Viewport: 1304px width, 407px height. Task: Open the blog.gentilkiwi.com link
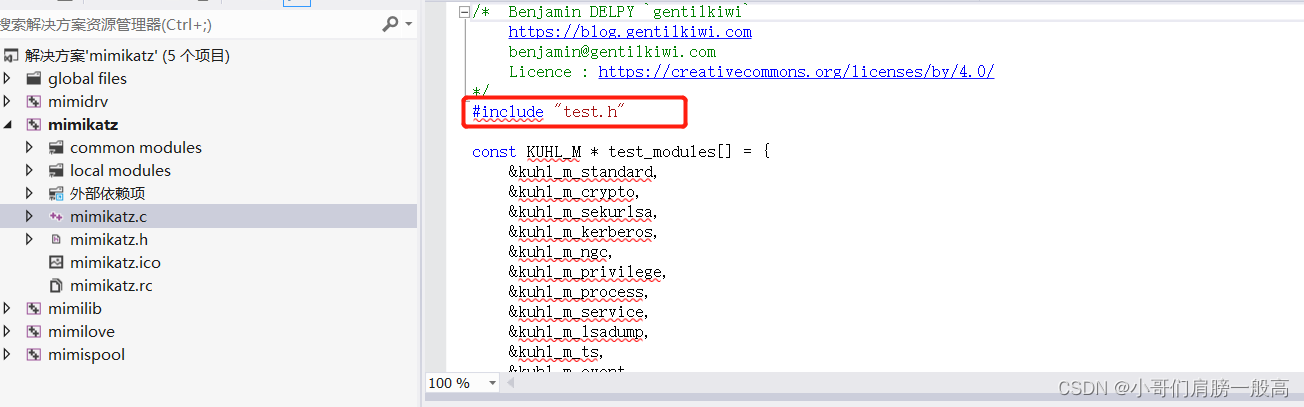(x=630, y=32)
